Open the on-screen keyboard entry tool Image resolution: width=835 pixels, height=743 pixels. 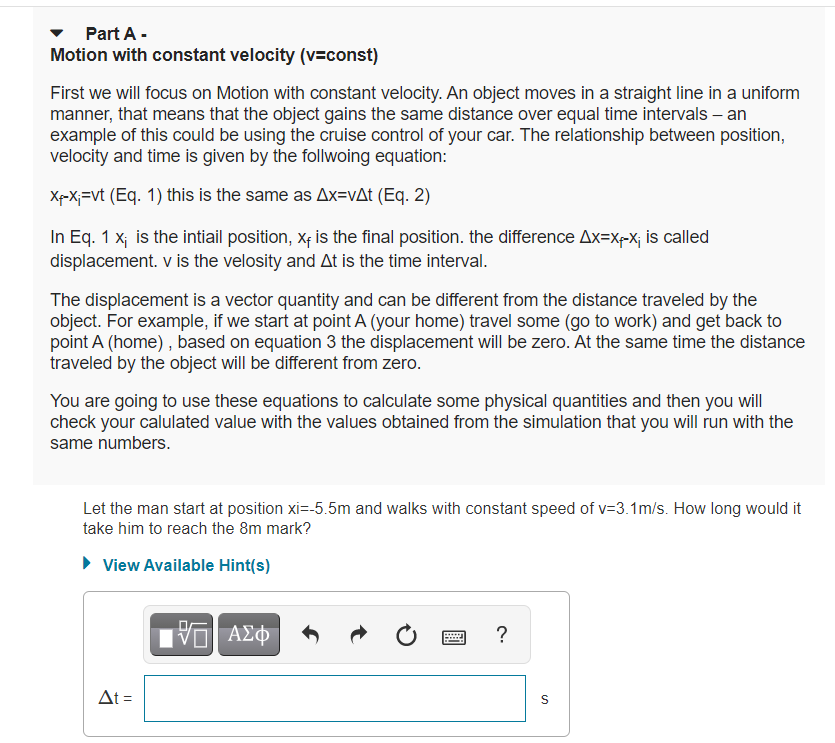[x=453, y=635]
